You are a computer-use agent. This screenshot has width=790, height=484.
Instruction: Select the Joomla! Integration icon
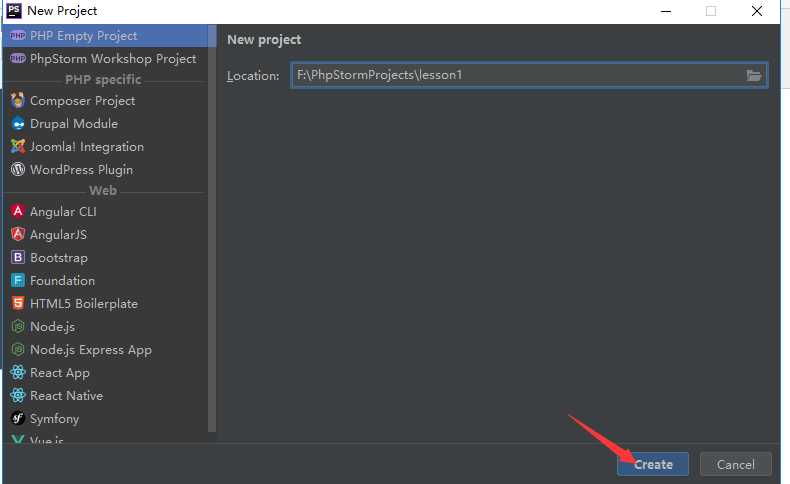(x=18, y=147)
